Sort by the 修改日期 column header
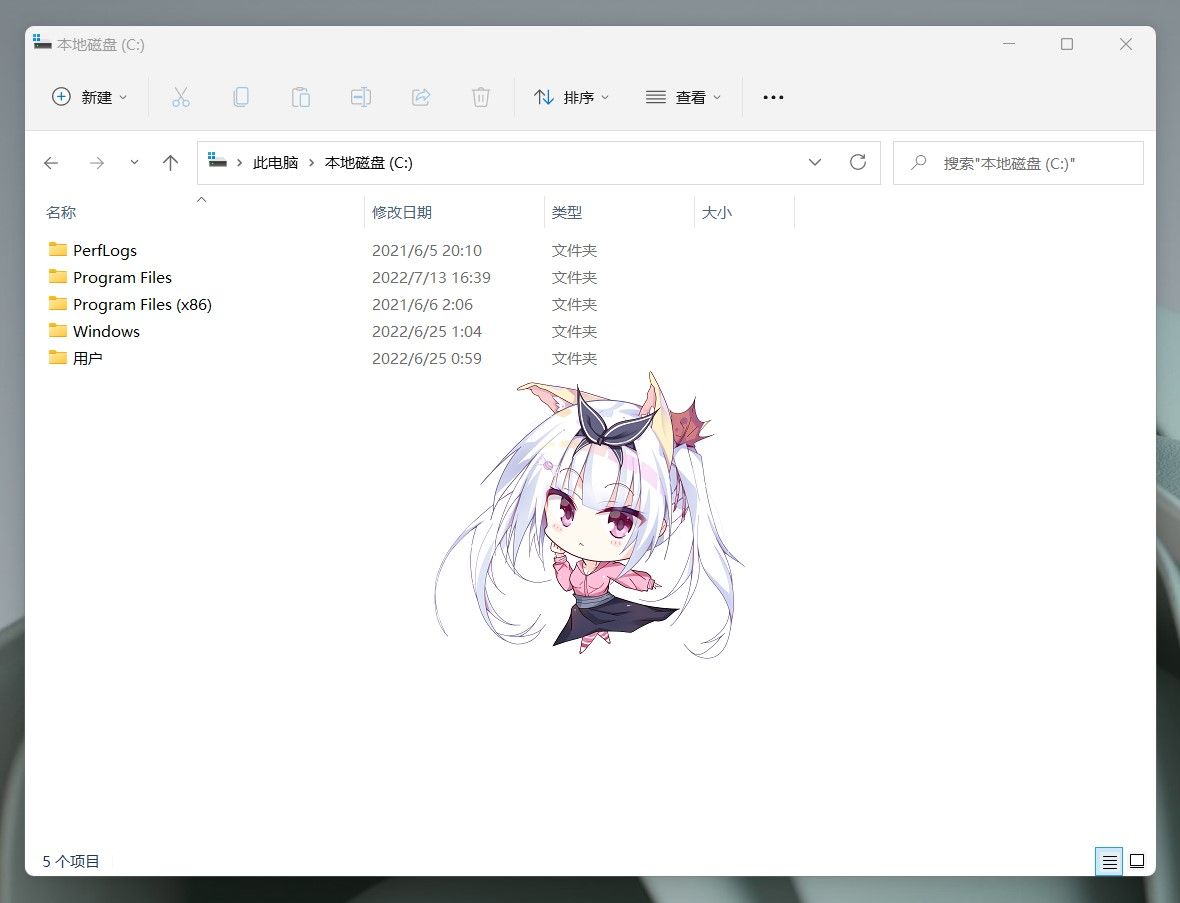 [402, 212]
